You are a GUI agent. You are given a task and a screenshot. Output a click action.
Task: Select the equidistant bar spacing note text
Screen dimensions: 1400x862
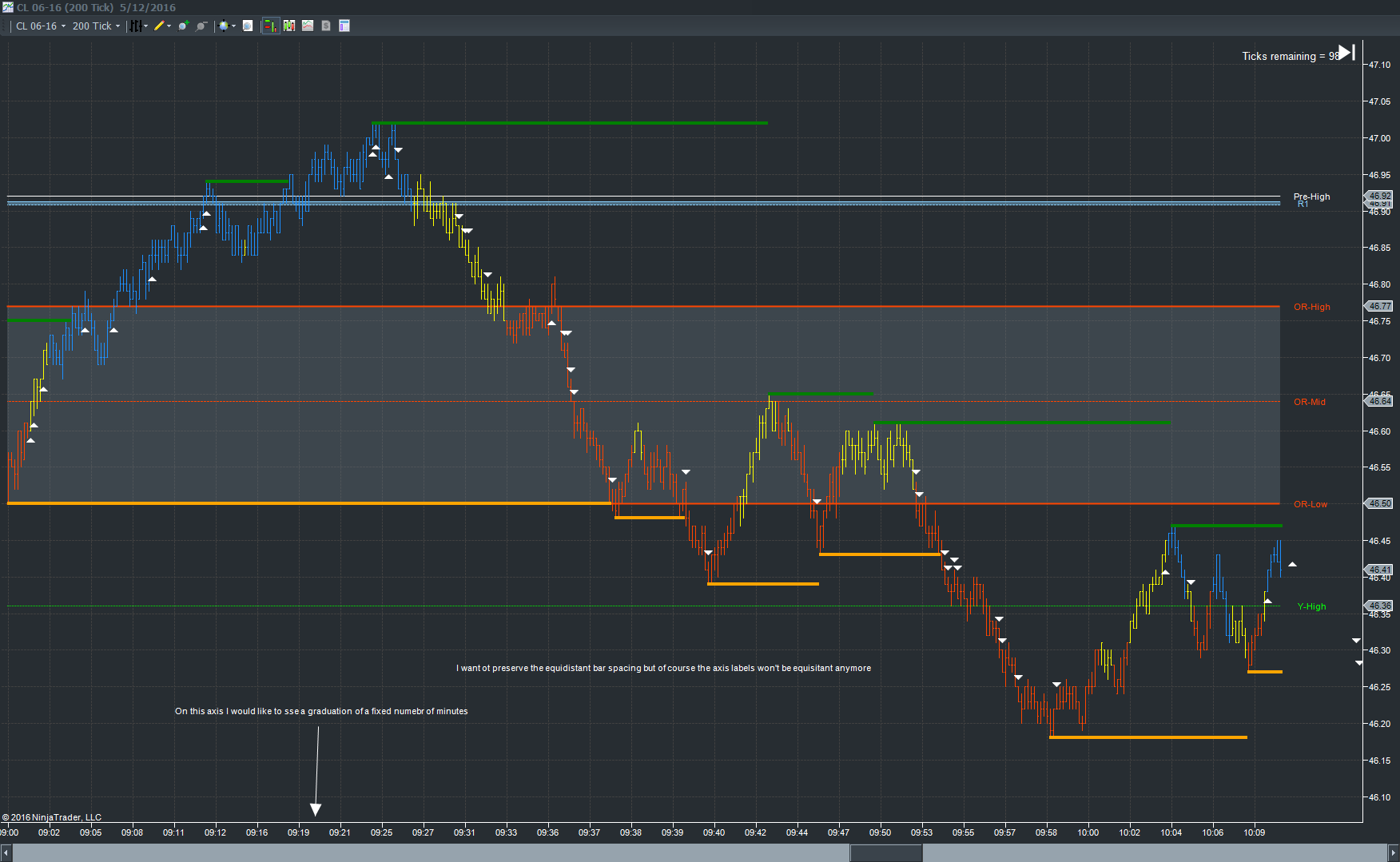(663, 668)
